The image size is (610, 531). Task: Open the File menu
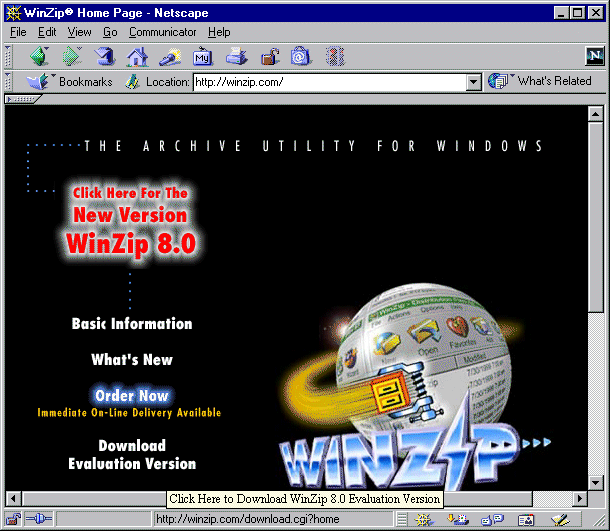[x=18, y=32]
